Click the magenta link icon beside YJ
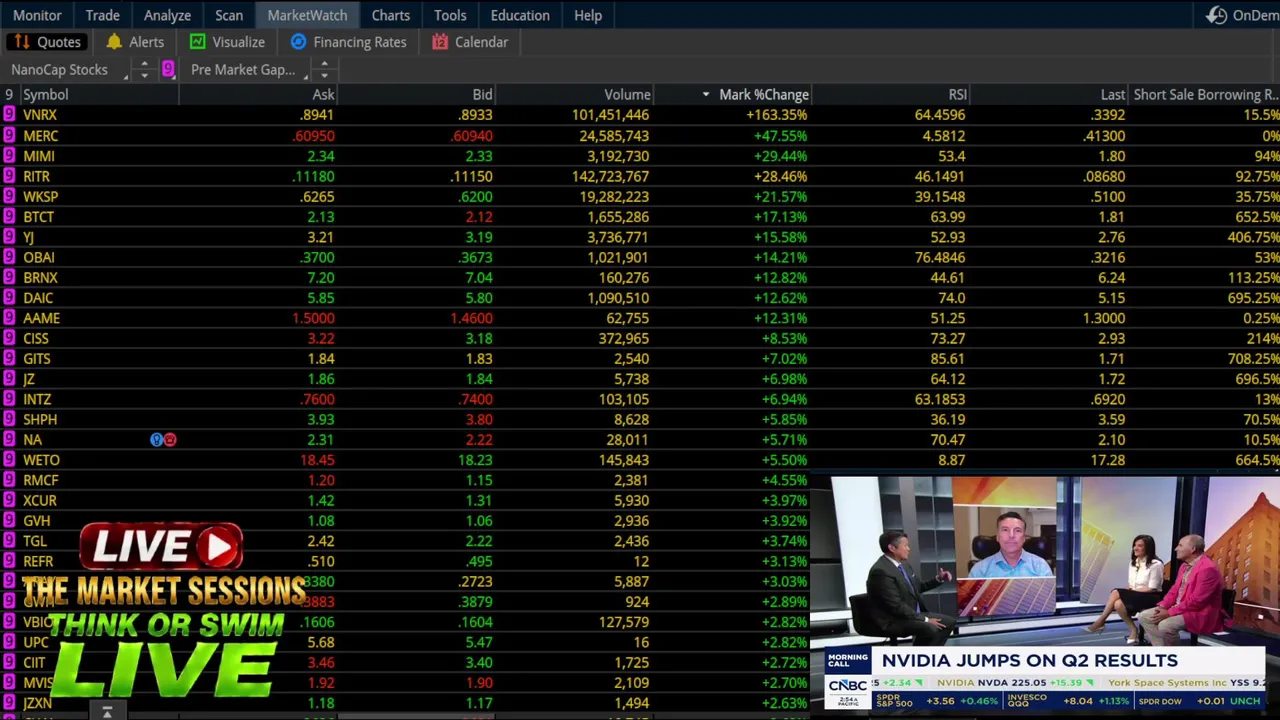The height and width of the screenshot is (720, 1280). pos(9,237)
